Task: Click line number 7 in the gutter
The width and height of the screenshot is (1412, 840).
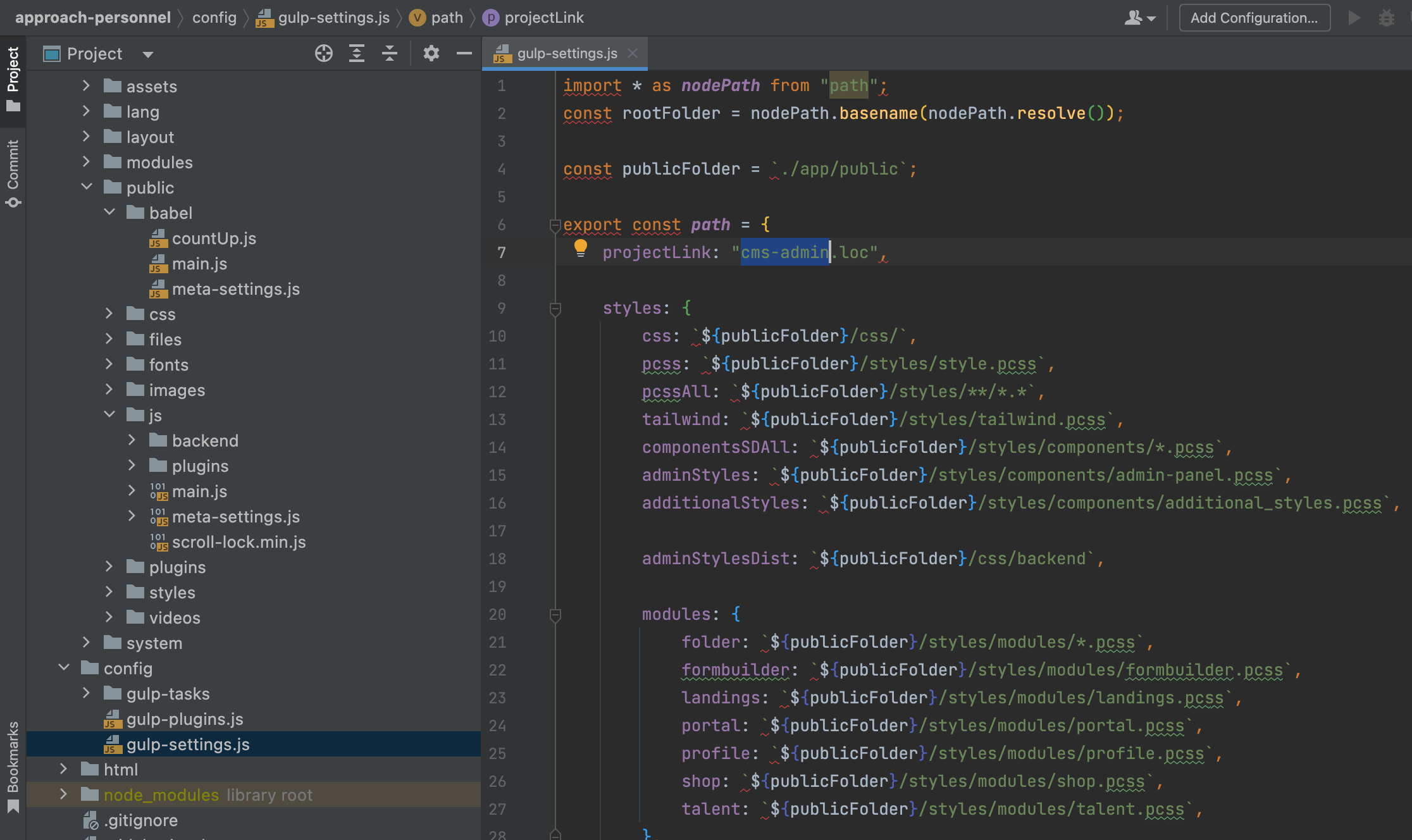Action: tap(502, 252)
